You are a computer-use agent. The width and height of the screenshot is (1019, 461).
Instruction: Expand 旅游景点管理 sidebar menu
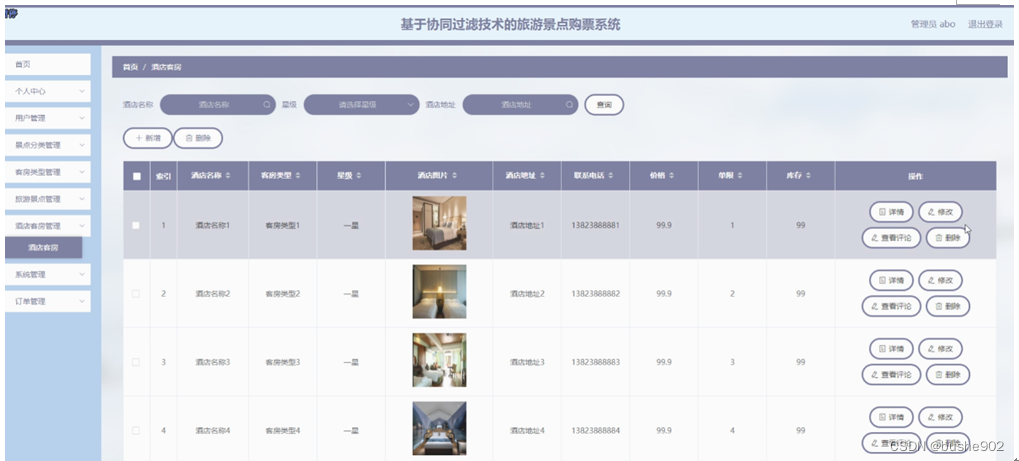click(x=47, y=199)
